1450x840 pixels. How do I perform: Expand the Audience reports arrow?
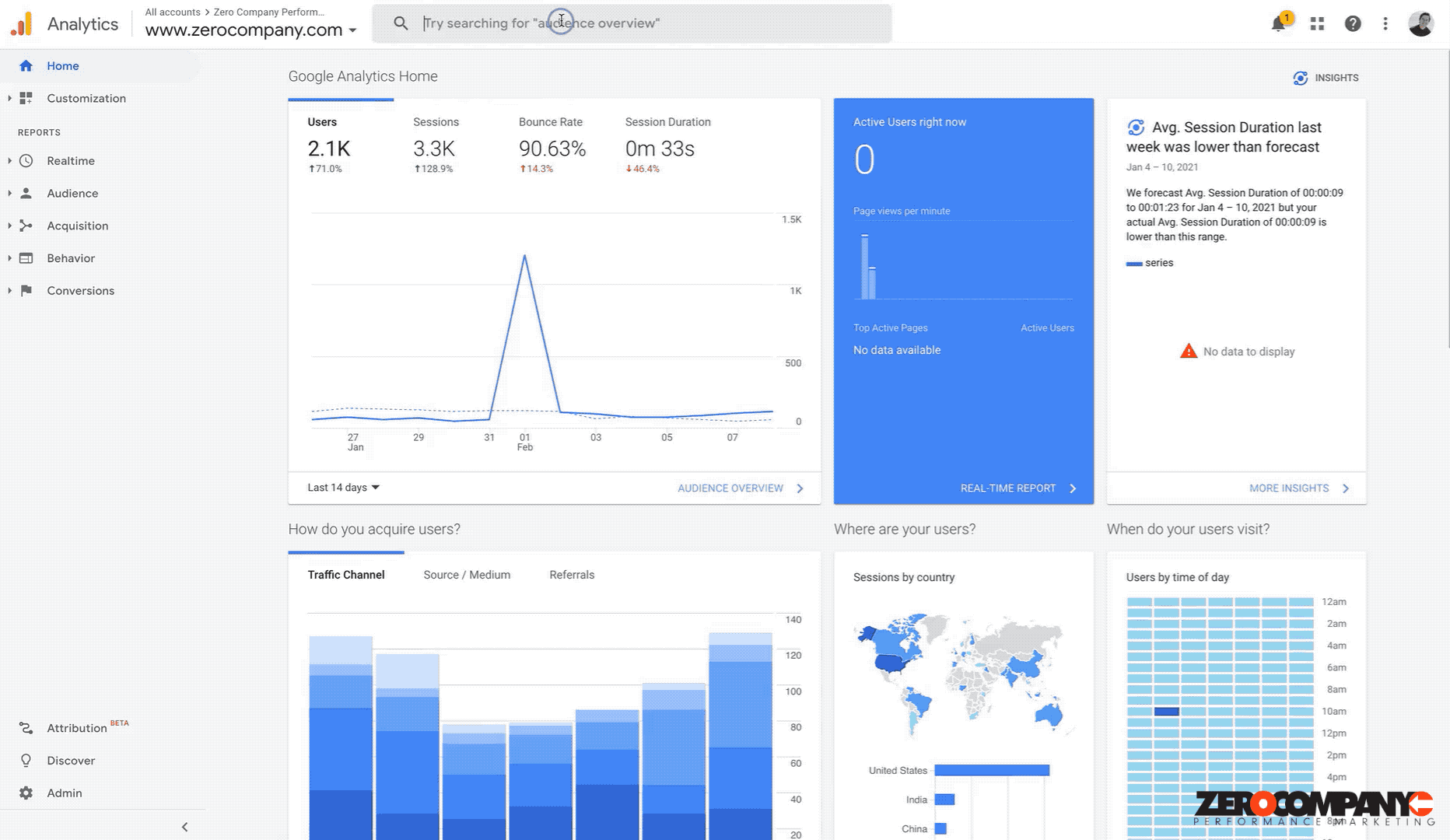click(x=9, y=193)
